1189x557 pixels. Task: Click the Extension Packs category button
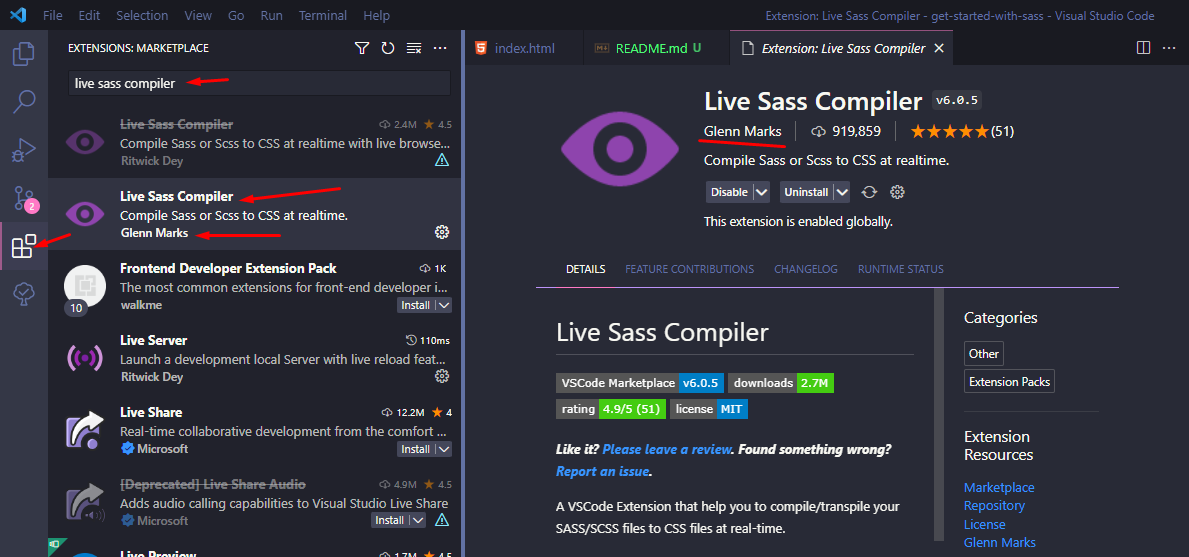(1009, 381)
